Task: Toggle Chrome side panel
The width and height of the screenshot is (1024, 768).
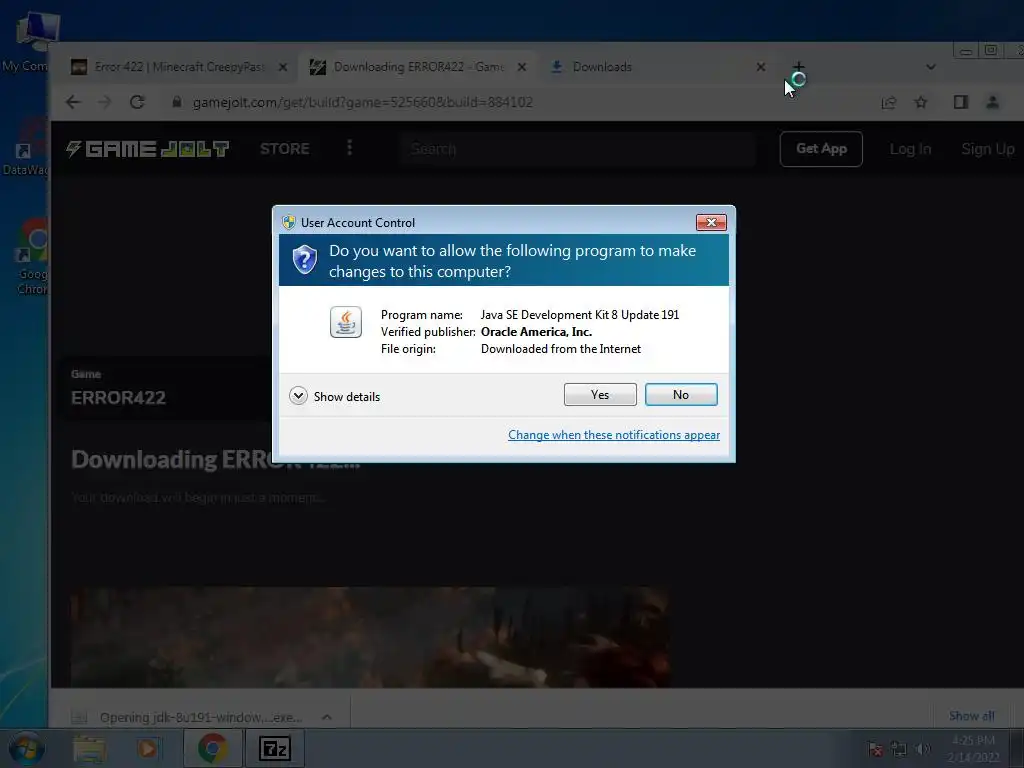Action: 961,102
